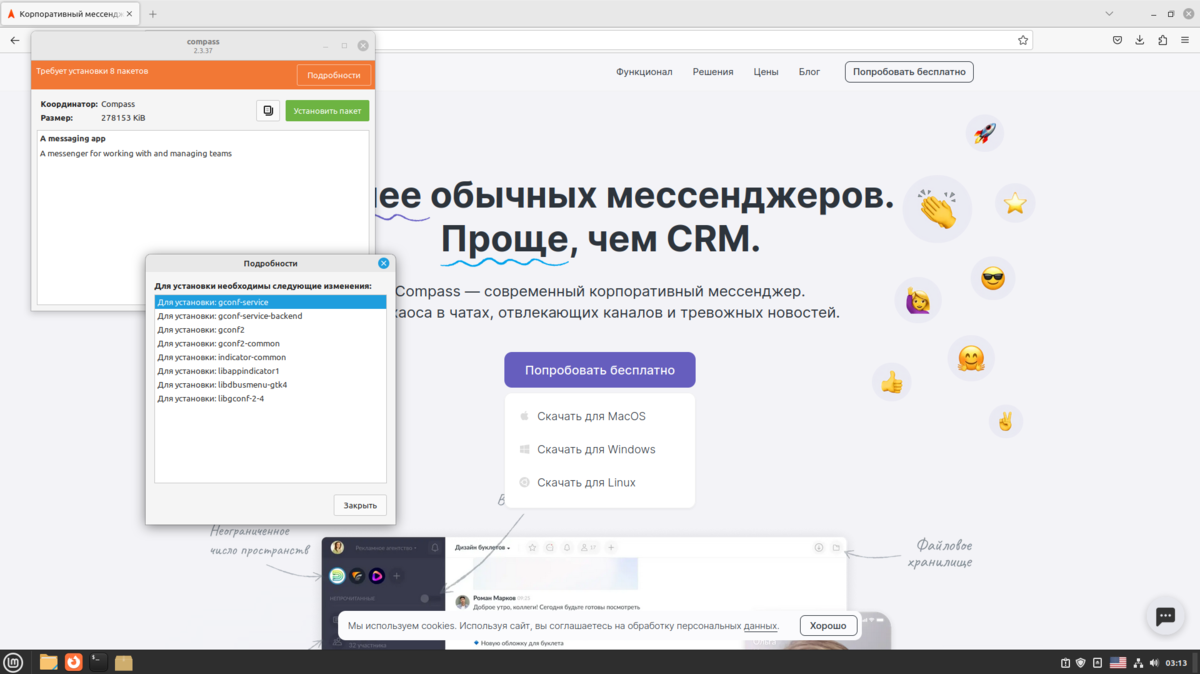Click the 03:13 clock in the panel
This screenshot has width=1200, height=674.
(x=1176, y=663)
